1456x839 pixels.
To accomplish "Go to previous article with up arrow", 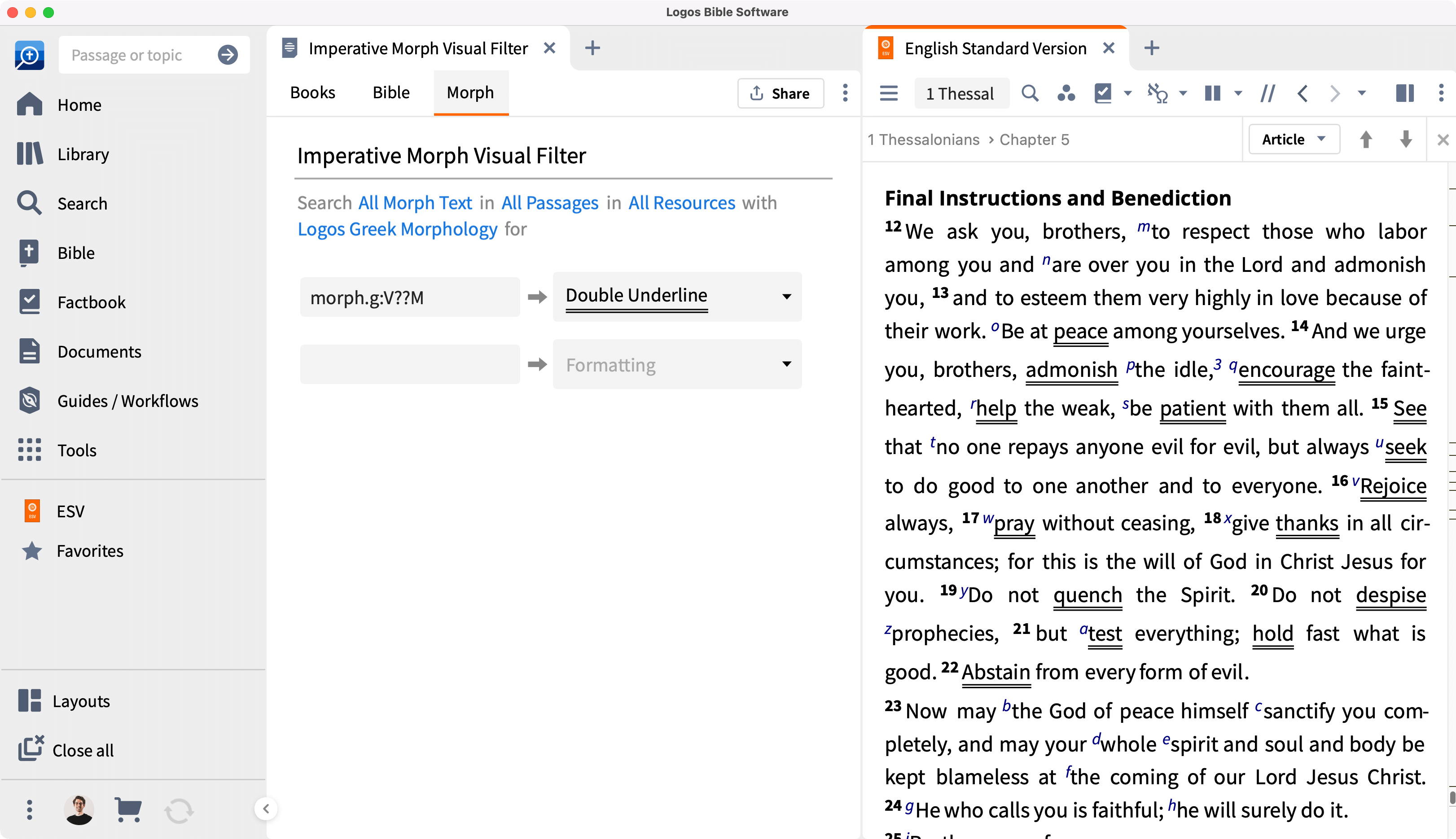I will [x=1365, y=140].
